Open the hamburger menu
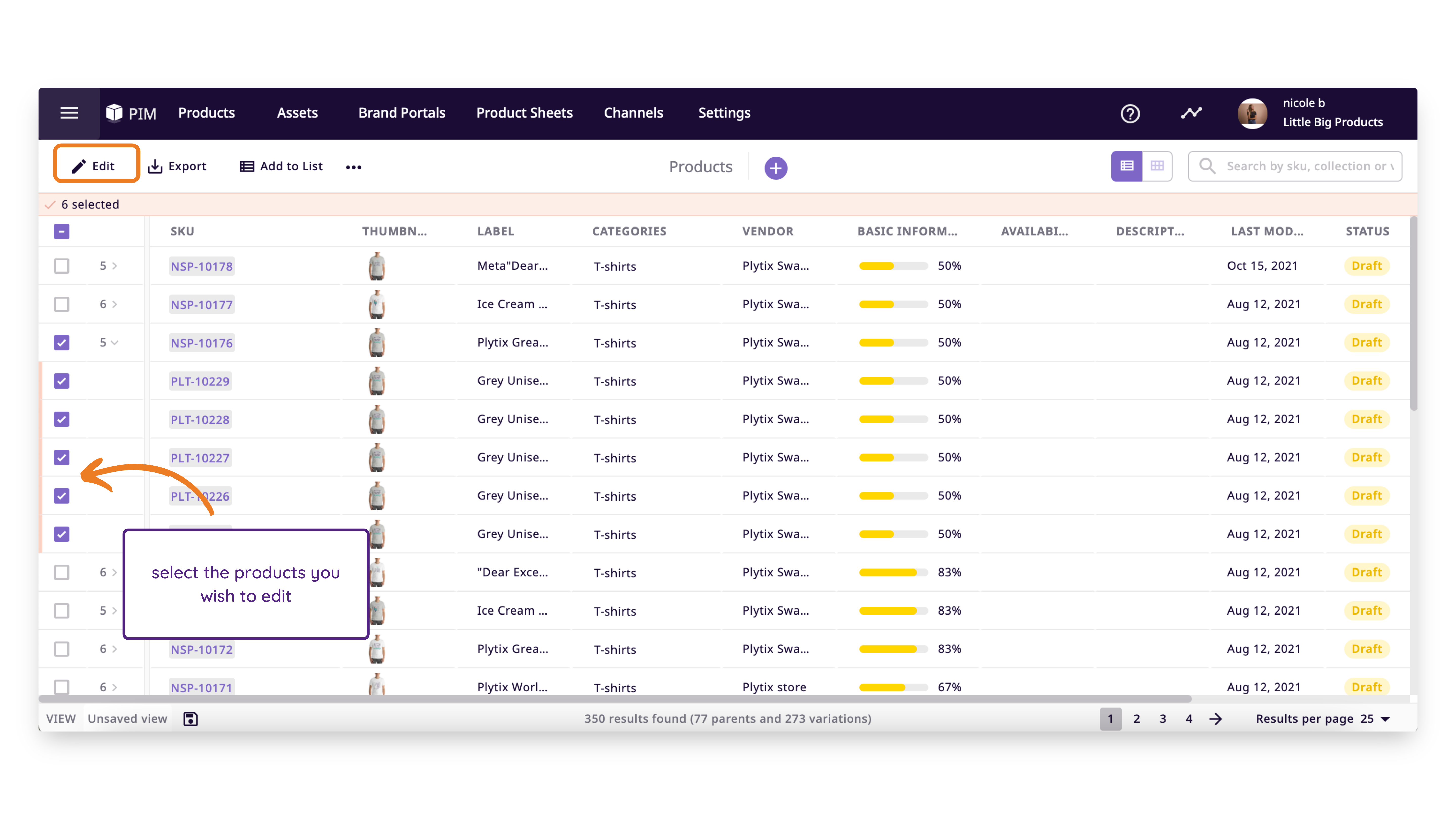Image resolution: width=1456 pixels, height=819 pixels. click(x=69, y=113)
